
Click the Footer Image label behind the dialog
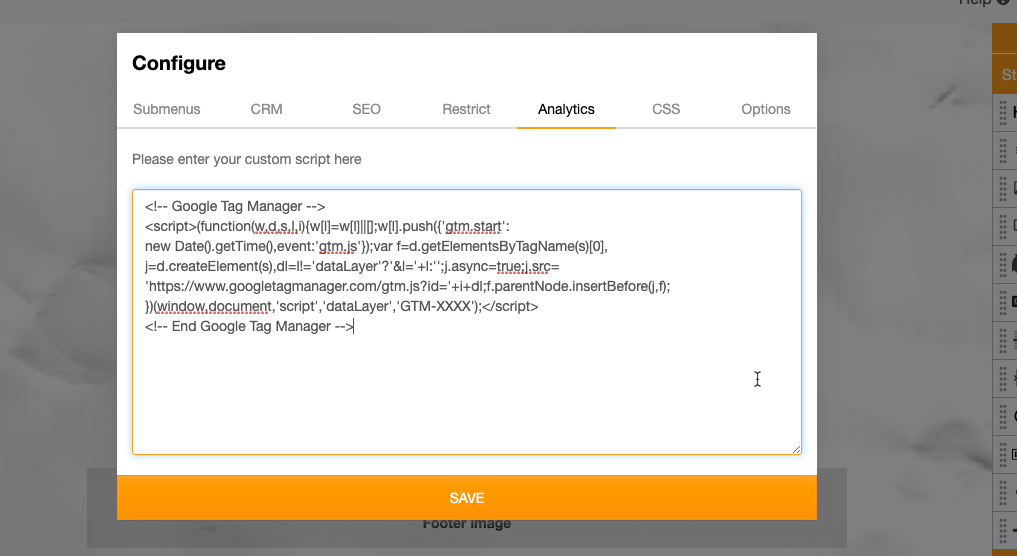(466, 524)
